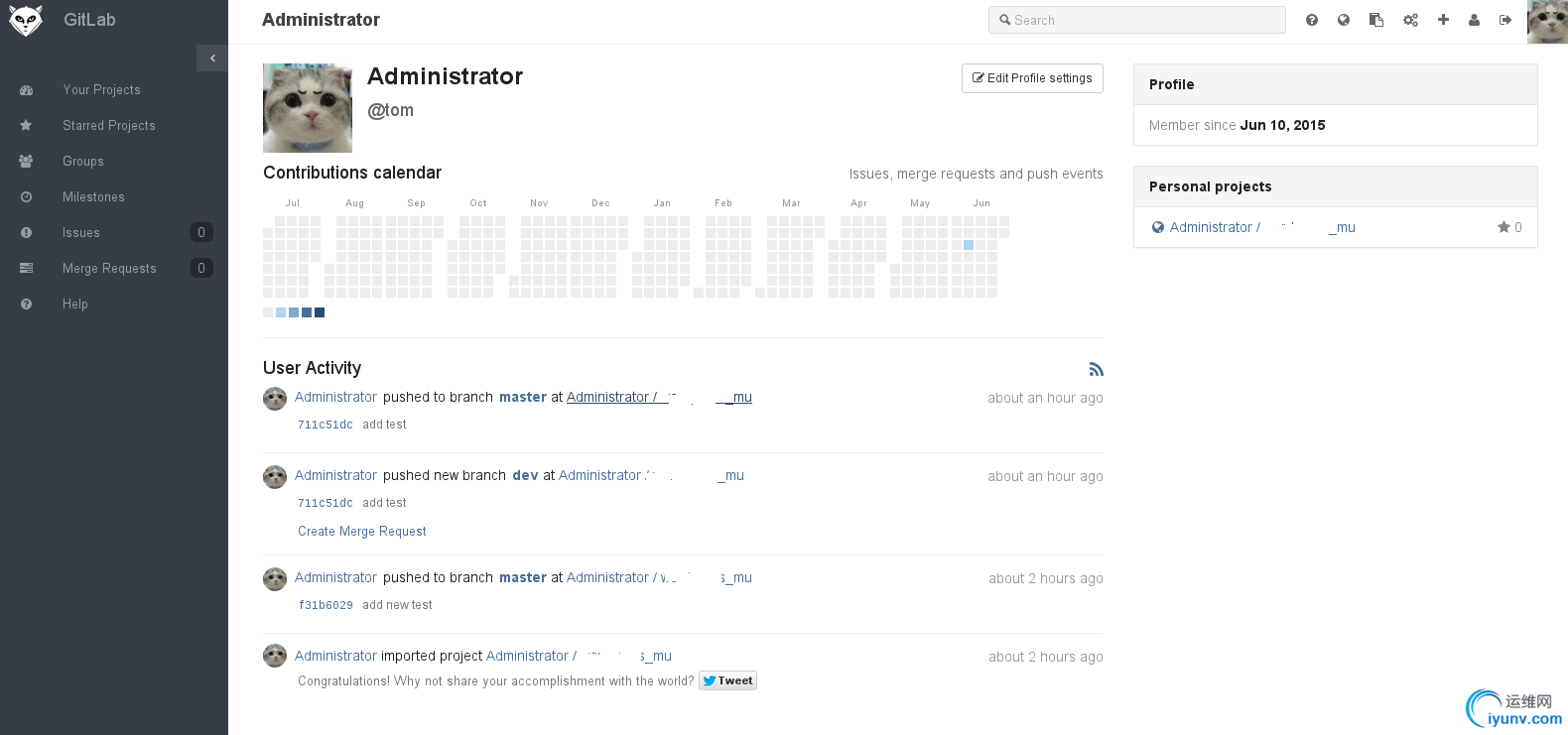
Task: Open public area globe icon in top bar
Action: click(1344, 20)
